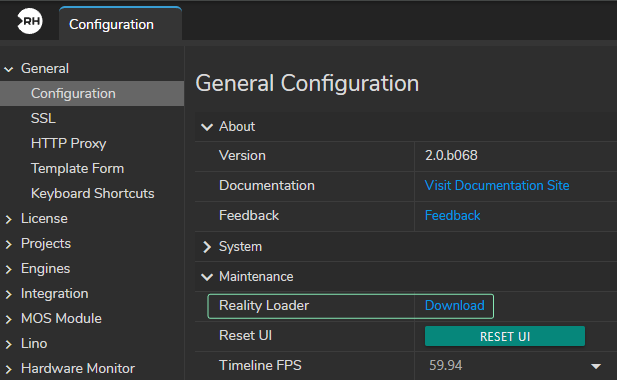Open HTTP Proxy settings
Screen dimensions: 617x380
68,144
